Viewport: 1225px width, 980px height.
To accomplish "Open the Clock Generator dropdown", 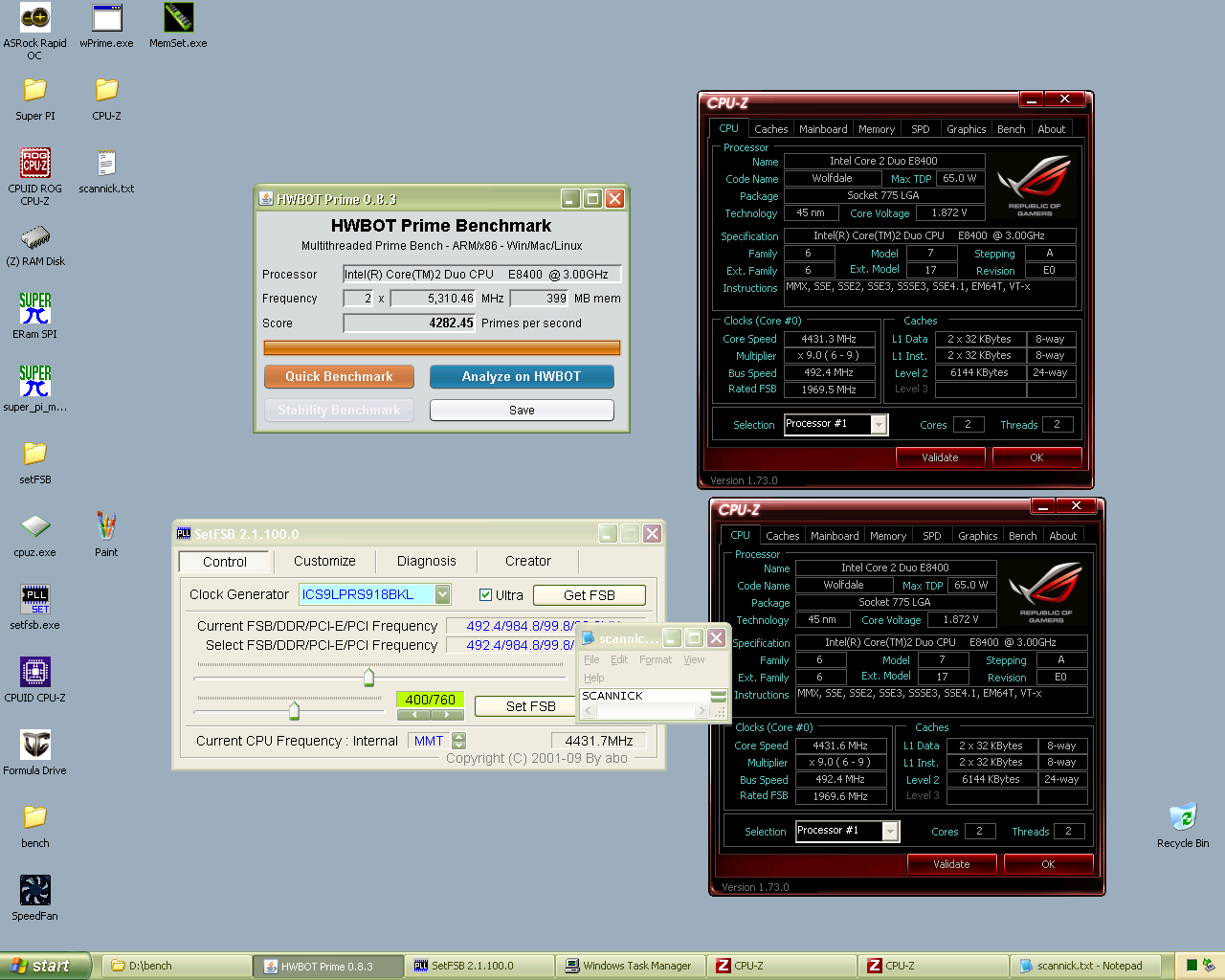I will 442,594.
